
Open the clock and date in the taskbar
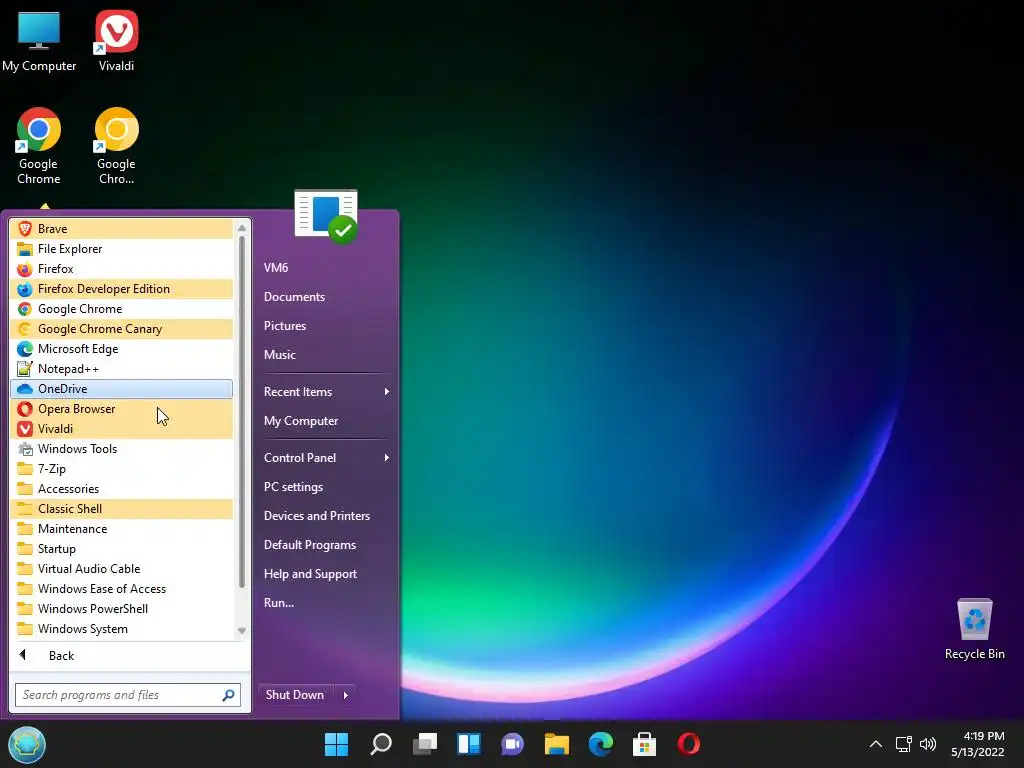coord(978,744)
